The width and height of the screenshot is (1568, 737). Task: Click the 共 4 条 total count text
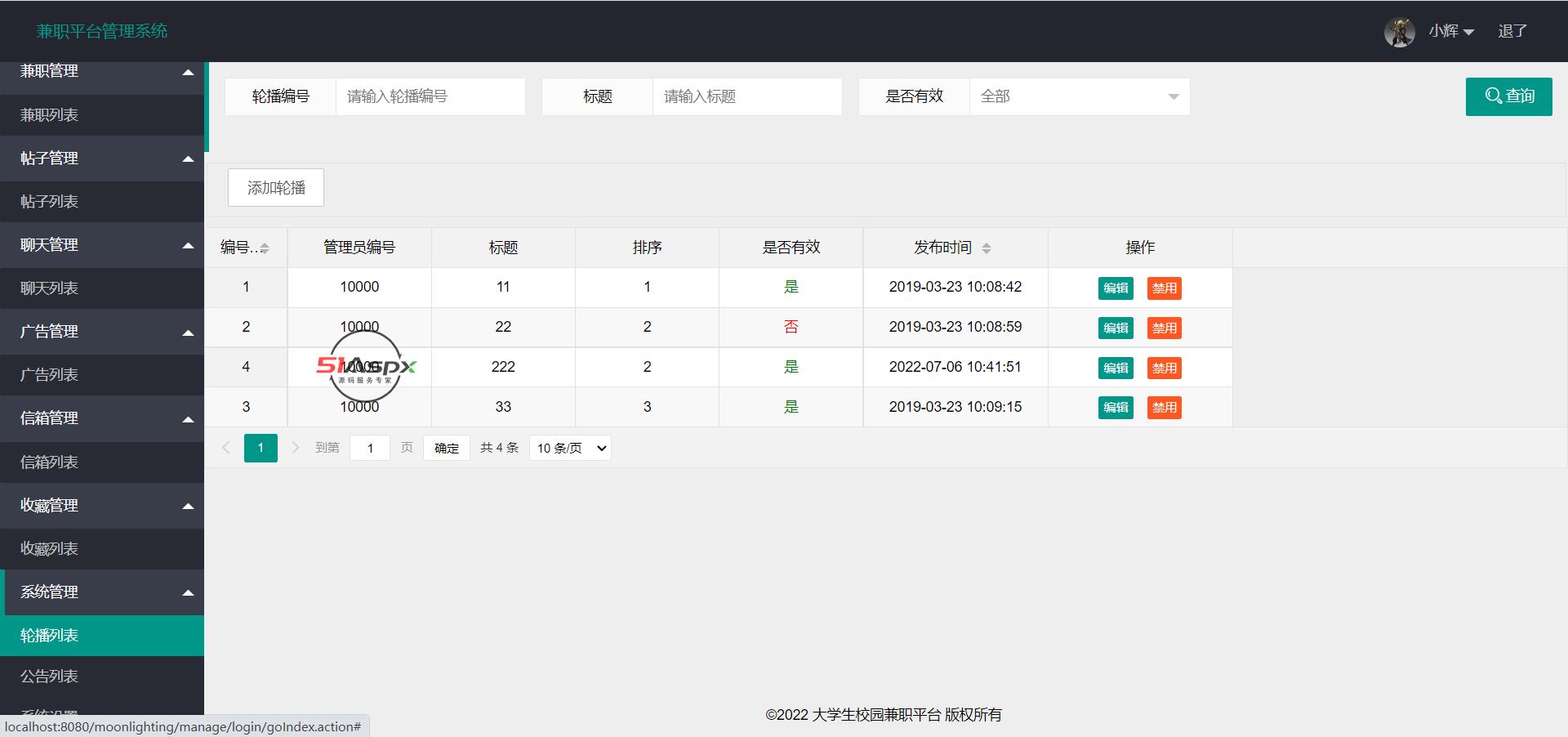coord(500,448)
